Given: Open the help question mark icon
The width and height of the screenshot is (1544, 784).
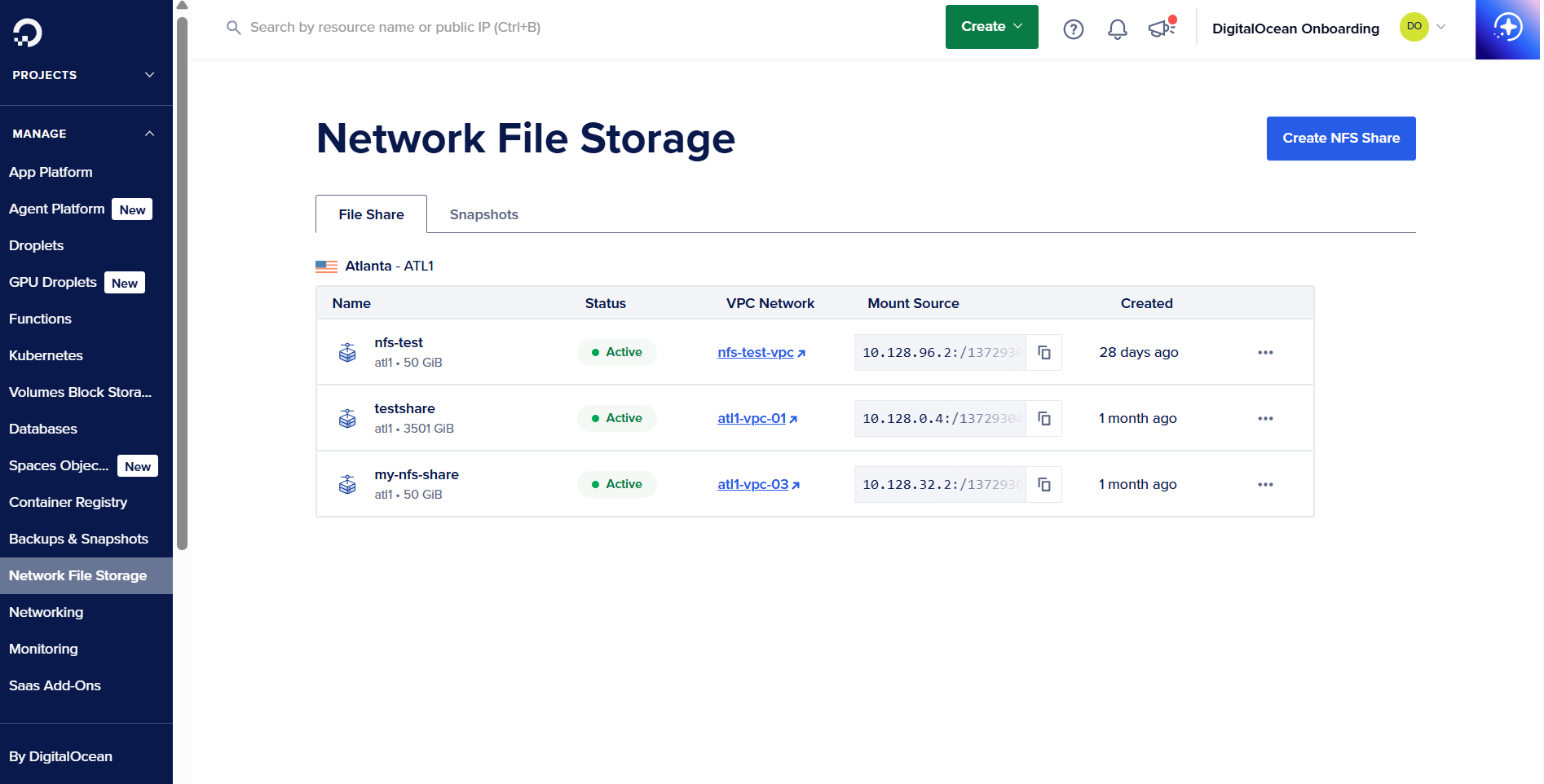Looking at the screenshot, I should click(1073, 29).
